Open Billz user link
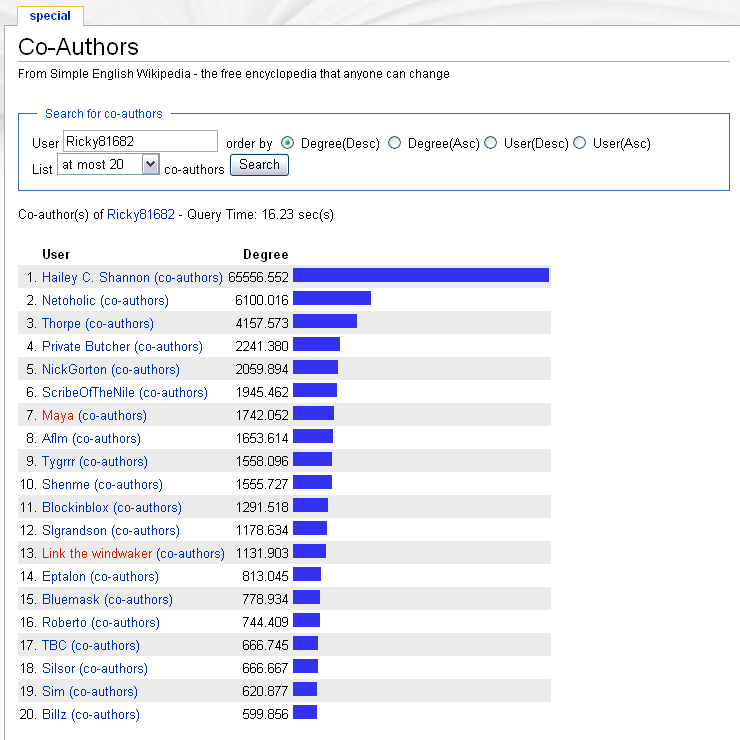The image size is (740, 740). (x=54, y=715)
